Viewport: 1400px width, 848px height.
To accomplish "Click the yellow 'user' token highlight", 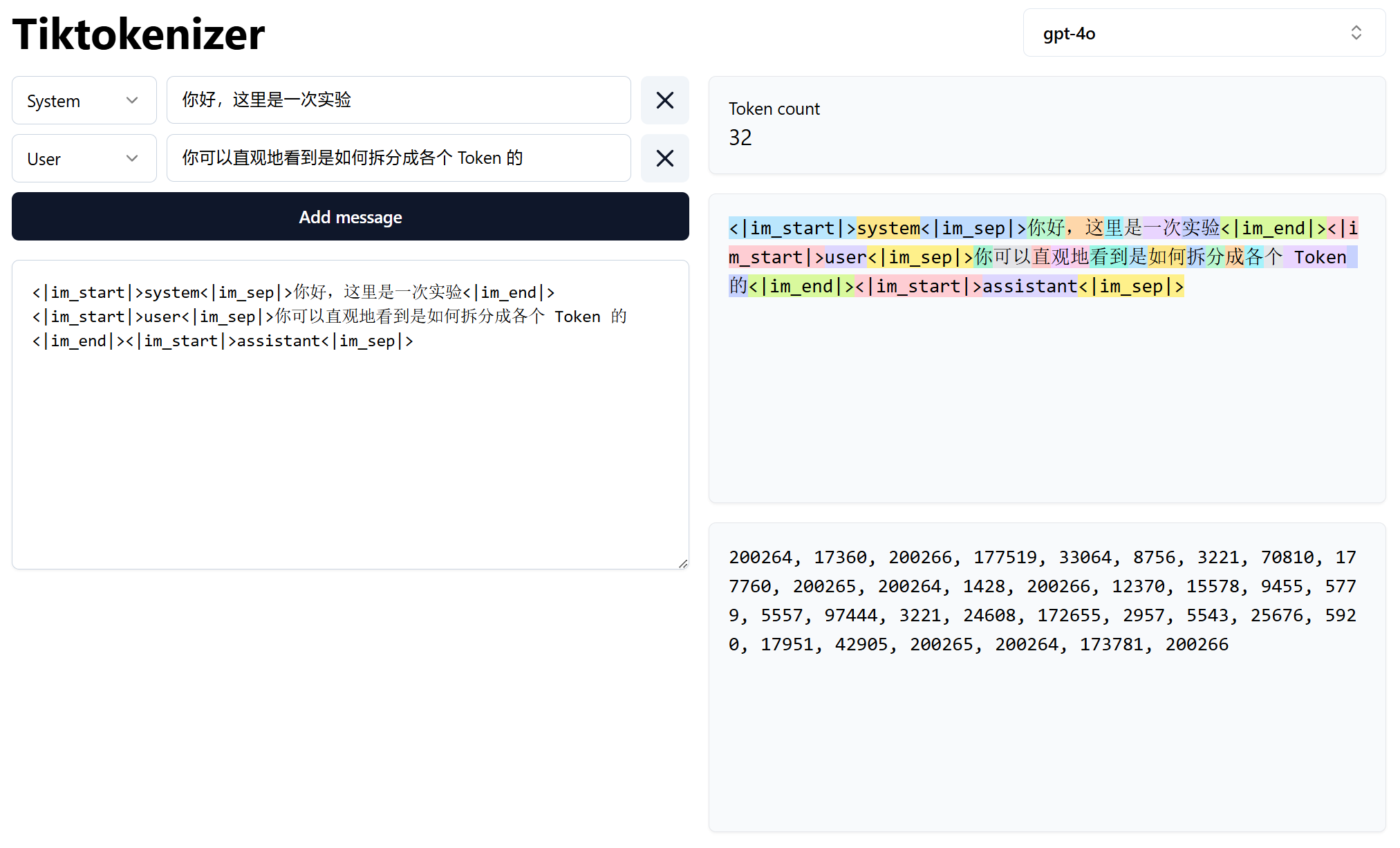I will pos(845,257).
